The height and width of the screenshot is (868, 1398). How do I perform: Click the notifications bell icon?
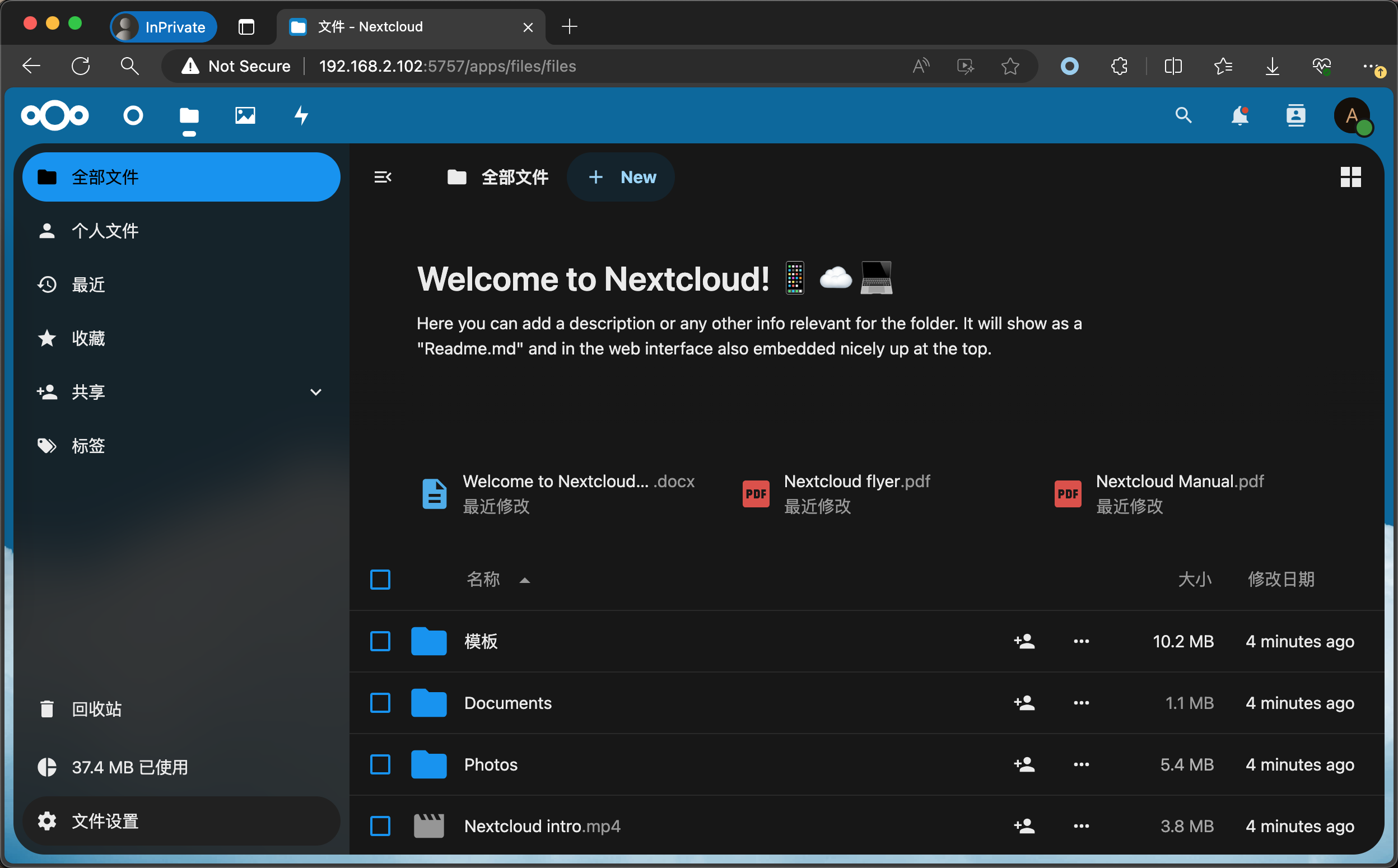click(x=1239, y=115)
